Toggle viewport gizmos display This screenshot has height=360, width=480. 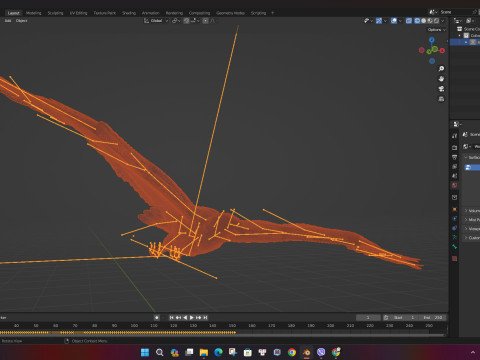379,21
